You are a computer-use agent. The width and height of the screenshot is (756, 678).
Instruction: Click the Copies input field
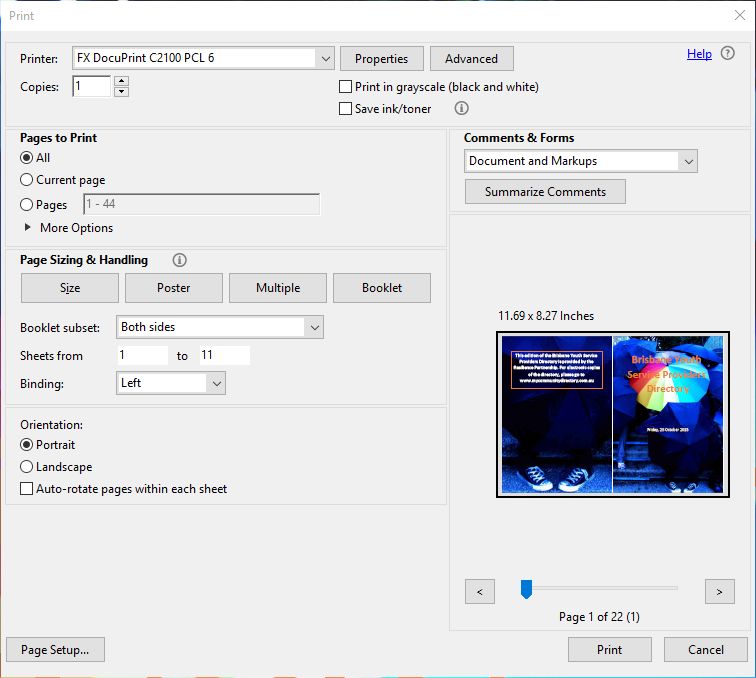pos(92,86)
